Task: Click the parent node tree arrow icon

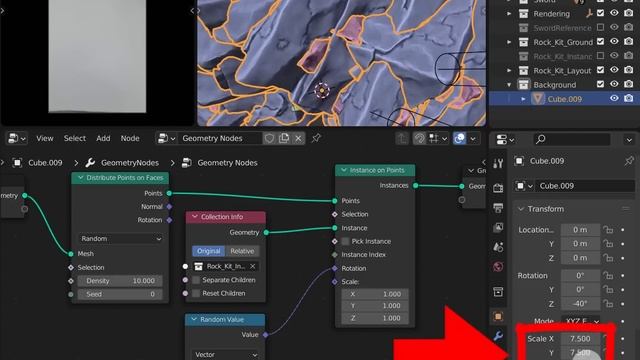Action: click(x=402, y=138)
